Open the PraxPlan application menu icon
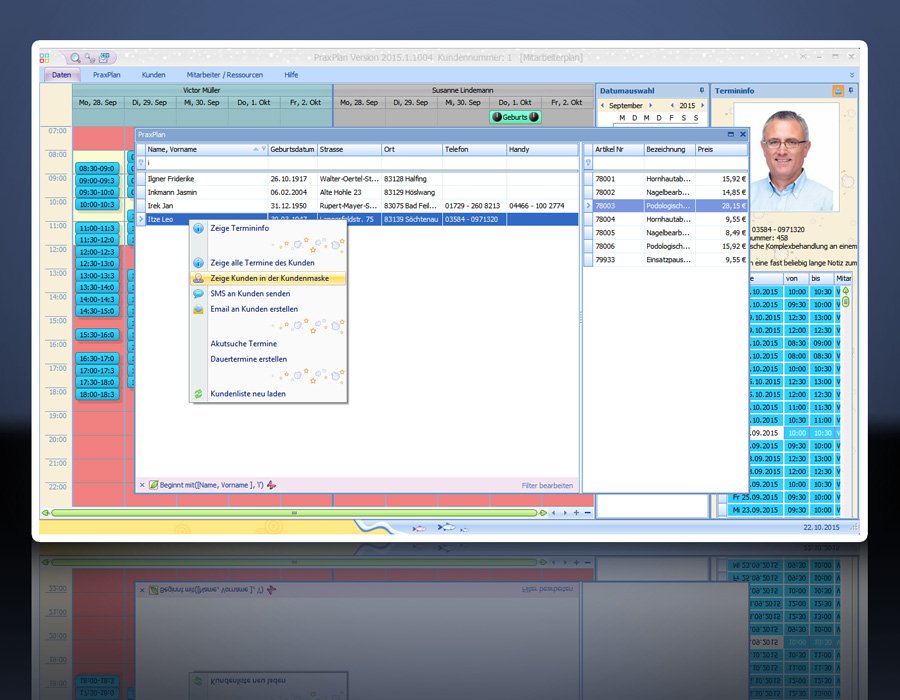The image size is (900, 700). point(45,57)
